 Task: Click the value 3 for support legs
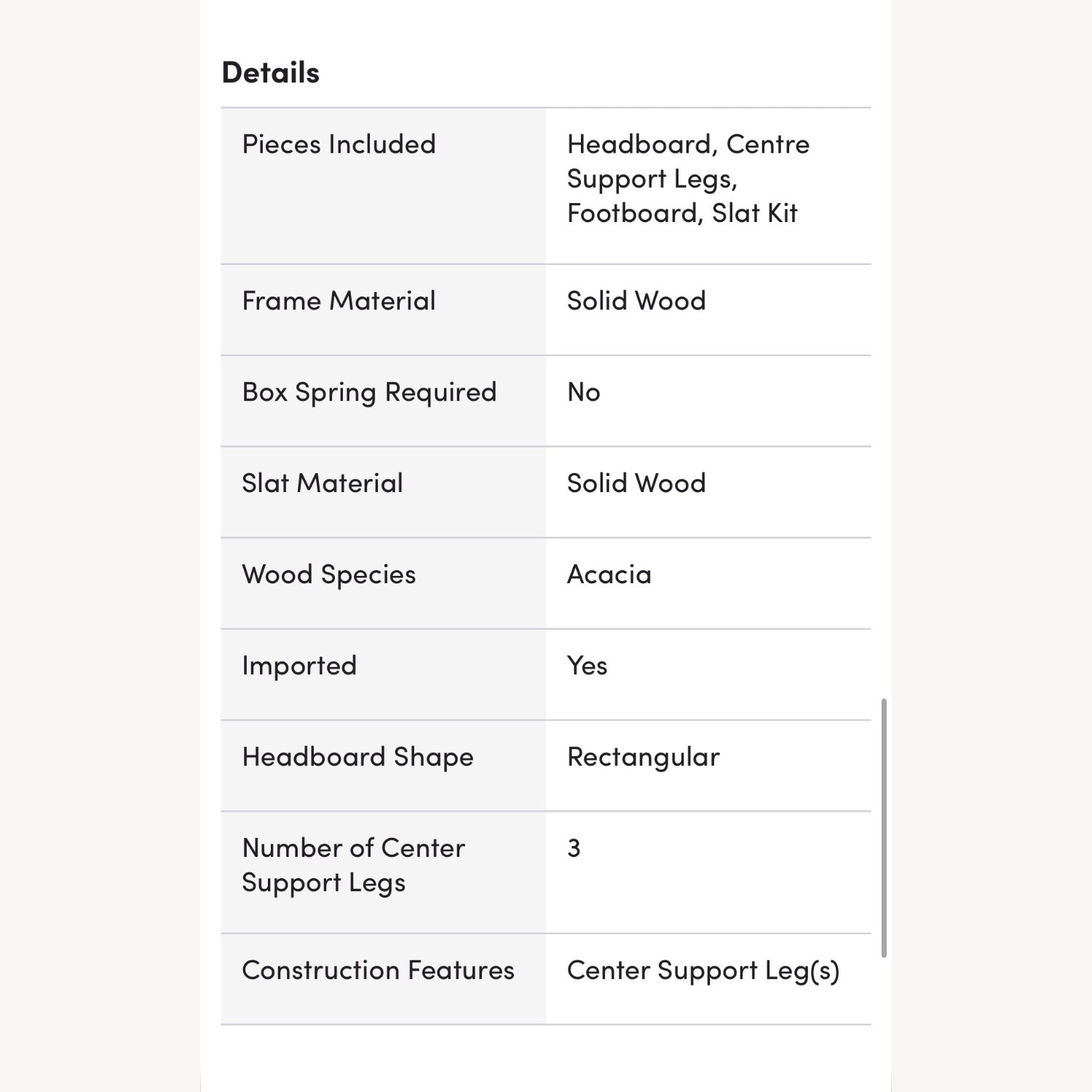[x=574, y=848]
